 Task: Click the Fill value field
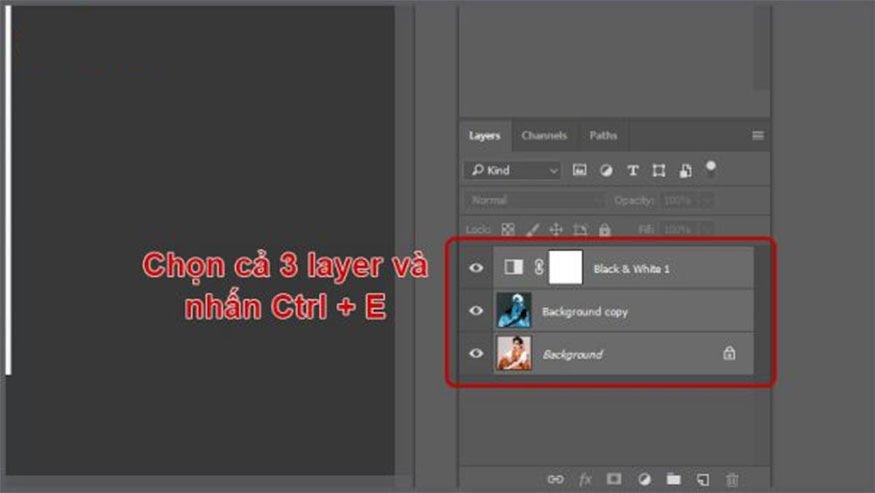[x=680, y=229]
